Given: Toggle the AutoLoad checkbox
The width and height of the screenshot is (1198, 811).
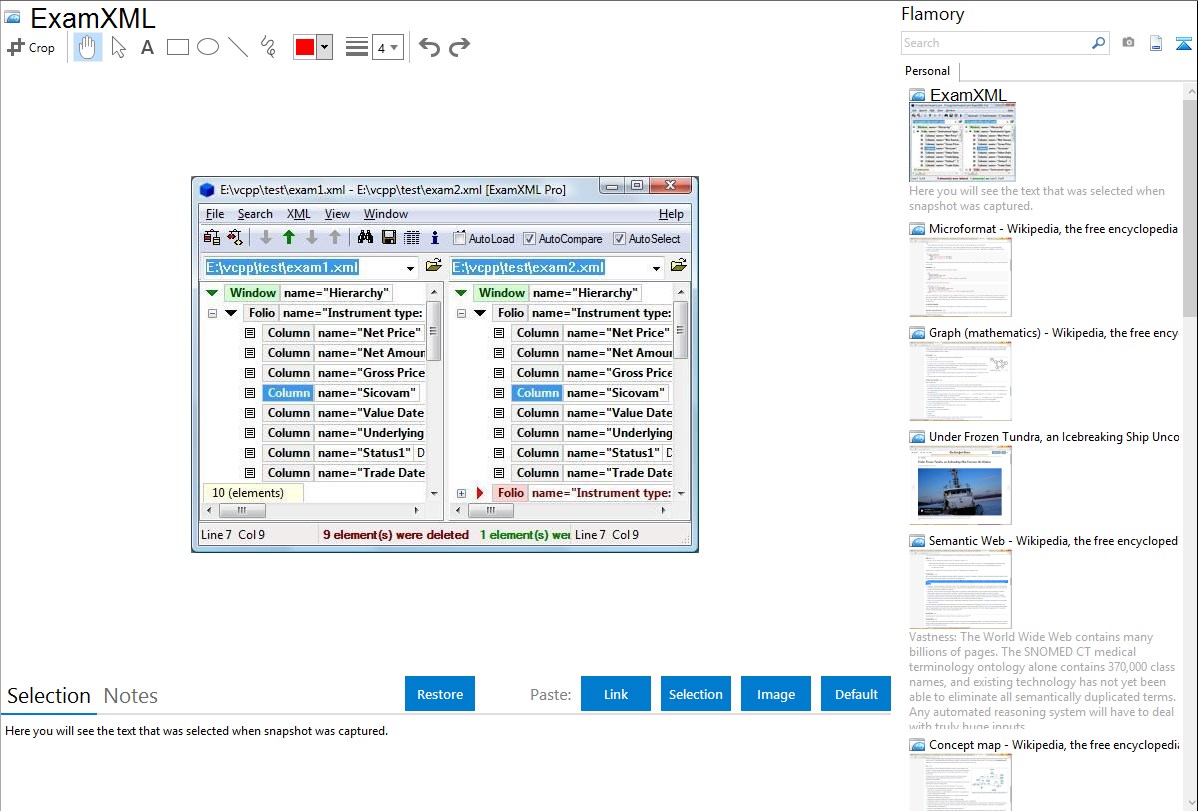Looking at the screenshot, I should [x=459, y=238].
